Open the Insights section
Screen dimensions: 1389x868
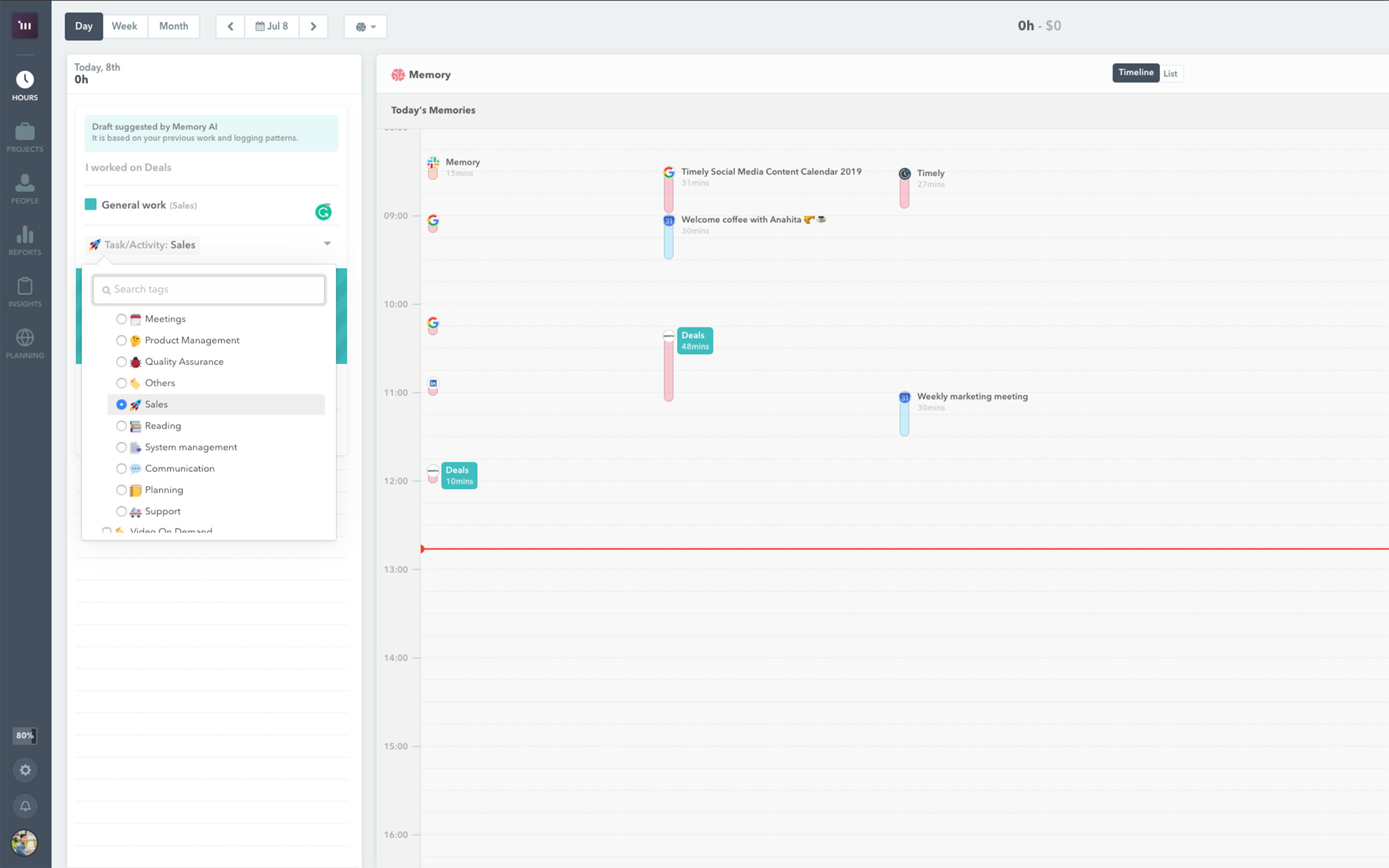pos(25,293)
